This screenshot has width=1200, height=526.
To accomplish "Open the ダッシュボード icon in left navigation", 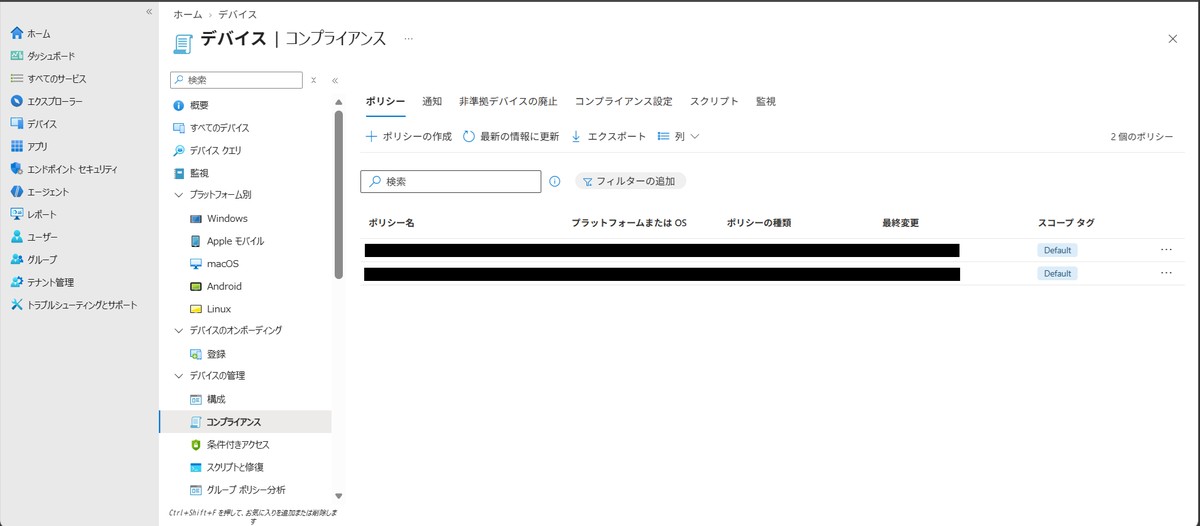I will [x=16, y=56].
